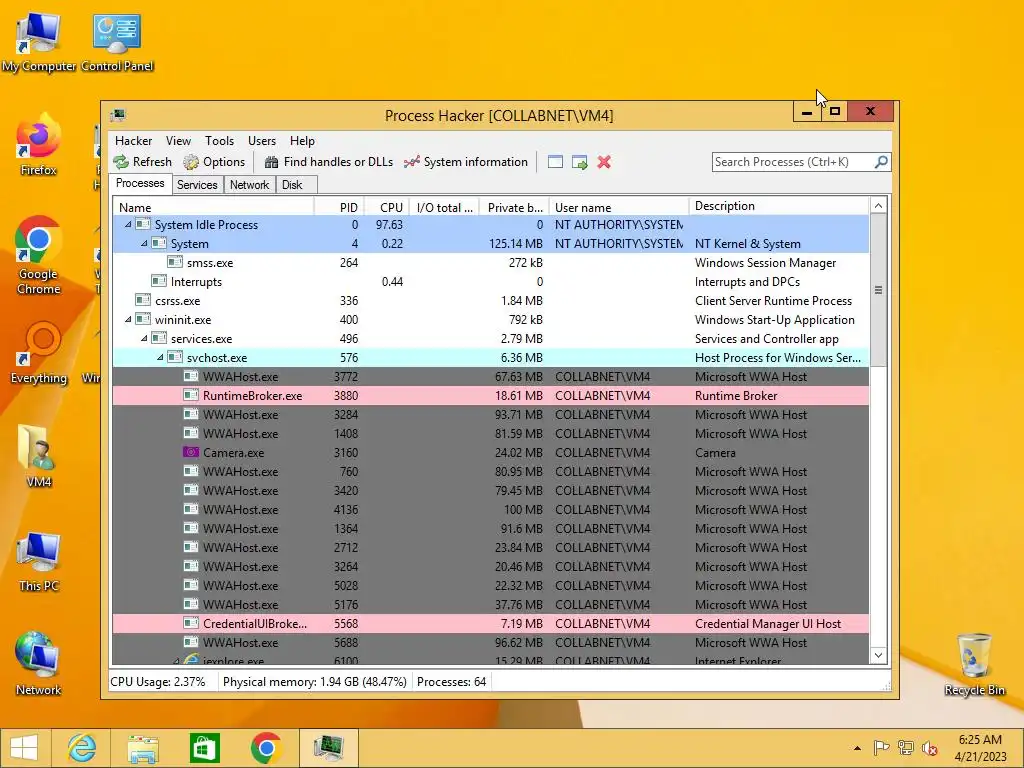Click the Camera.exe process icon
The image size is (1024, 768).
point(191,452)
